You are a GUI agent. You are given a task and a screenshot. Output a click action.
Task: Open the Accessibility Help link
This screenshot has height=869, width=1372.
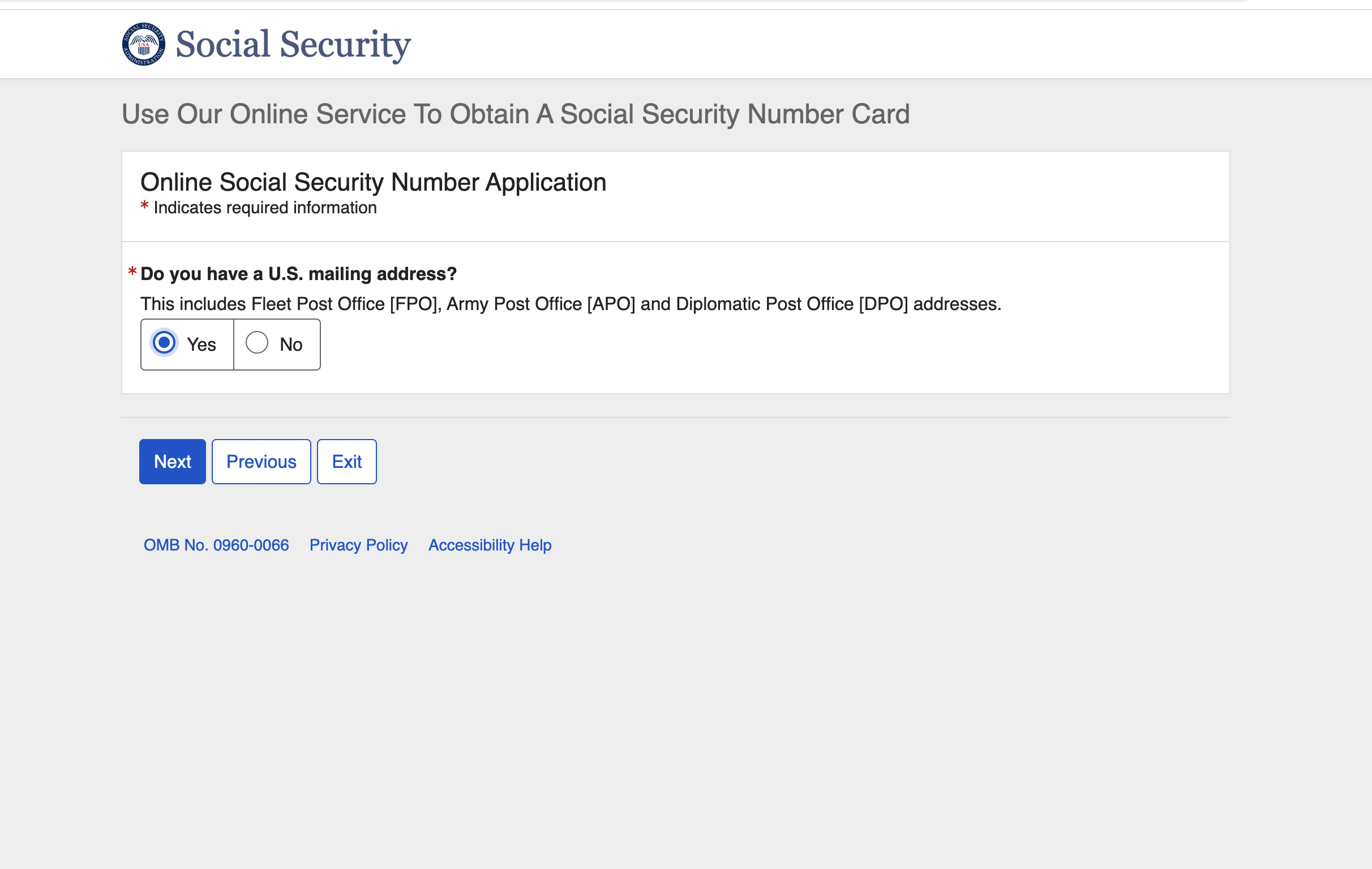pos(490,545)
